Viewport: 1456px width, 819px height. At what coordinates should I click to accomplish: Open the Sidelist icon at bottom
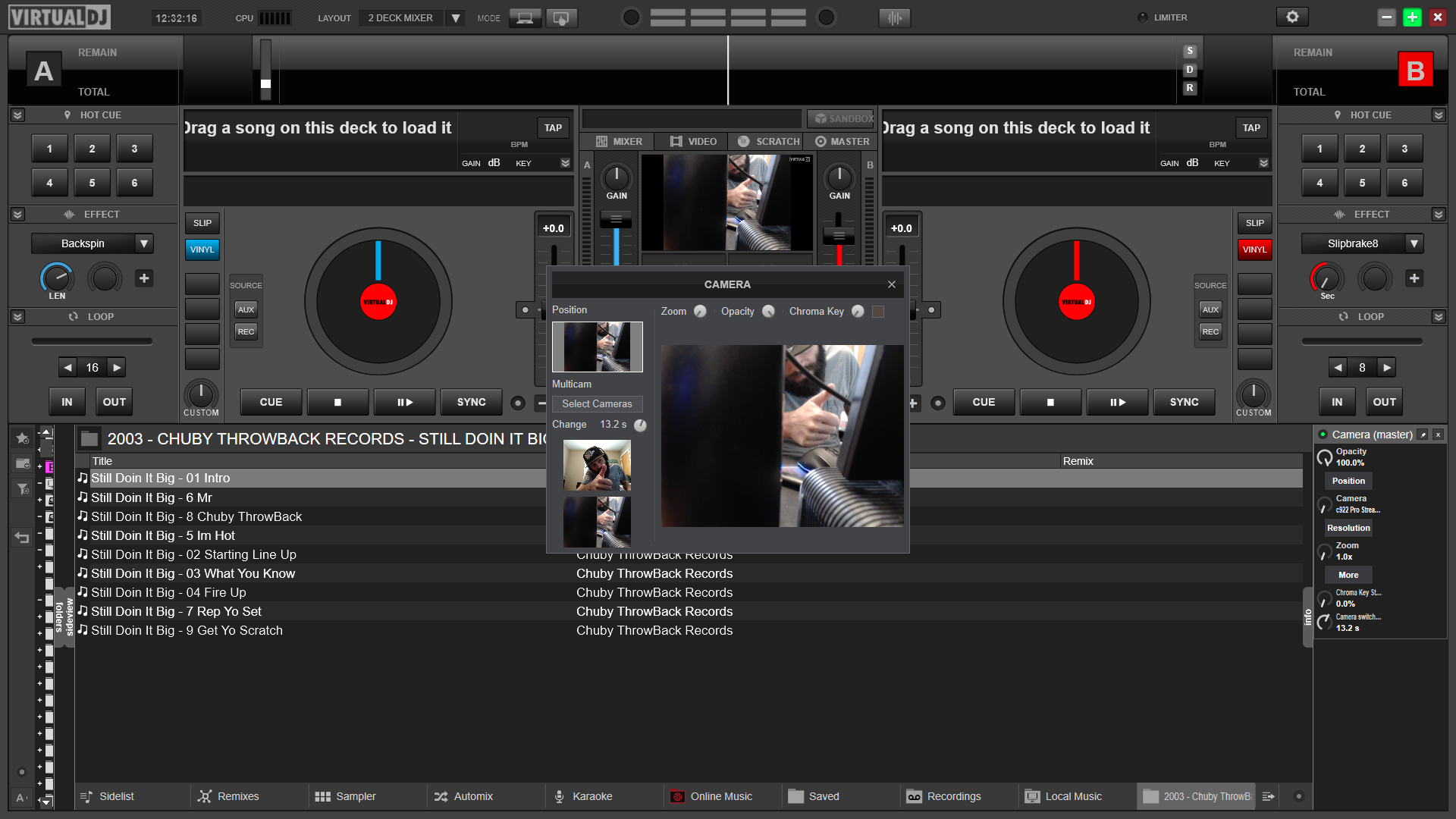(x=86, y=796)
